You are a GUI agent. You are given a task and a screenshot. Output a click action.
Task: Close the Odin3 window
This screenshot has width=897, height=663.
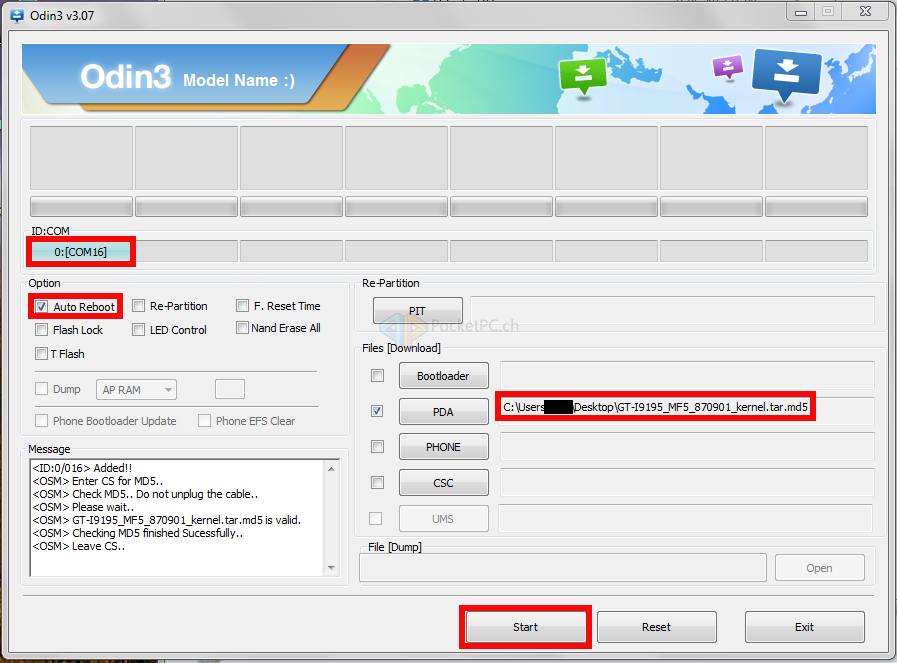pos(866,11)
